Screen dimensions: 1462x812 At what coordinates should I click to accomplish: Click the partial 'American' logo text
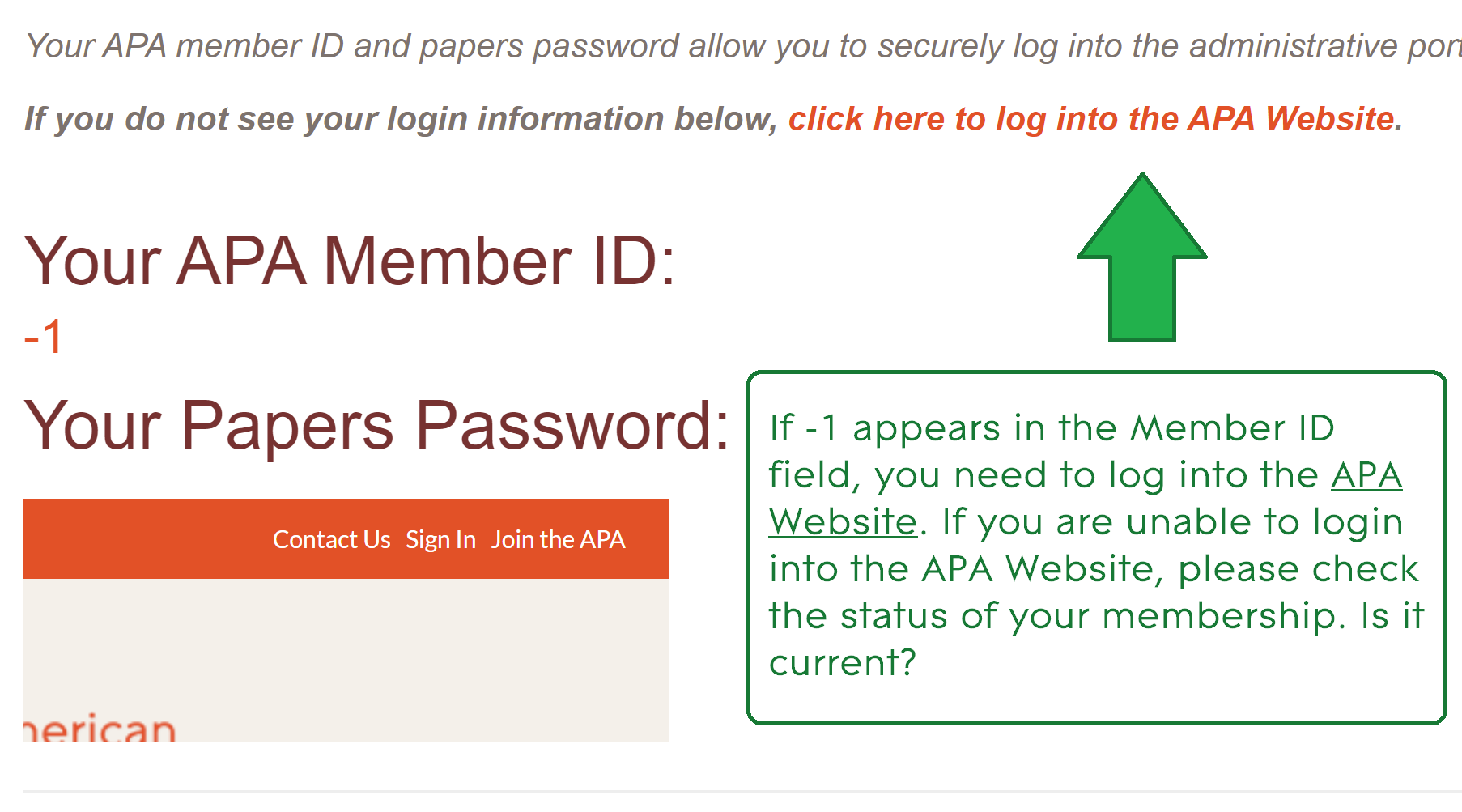(x=100, y=728)
